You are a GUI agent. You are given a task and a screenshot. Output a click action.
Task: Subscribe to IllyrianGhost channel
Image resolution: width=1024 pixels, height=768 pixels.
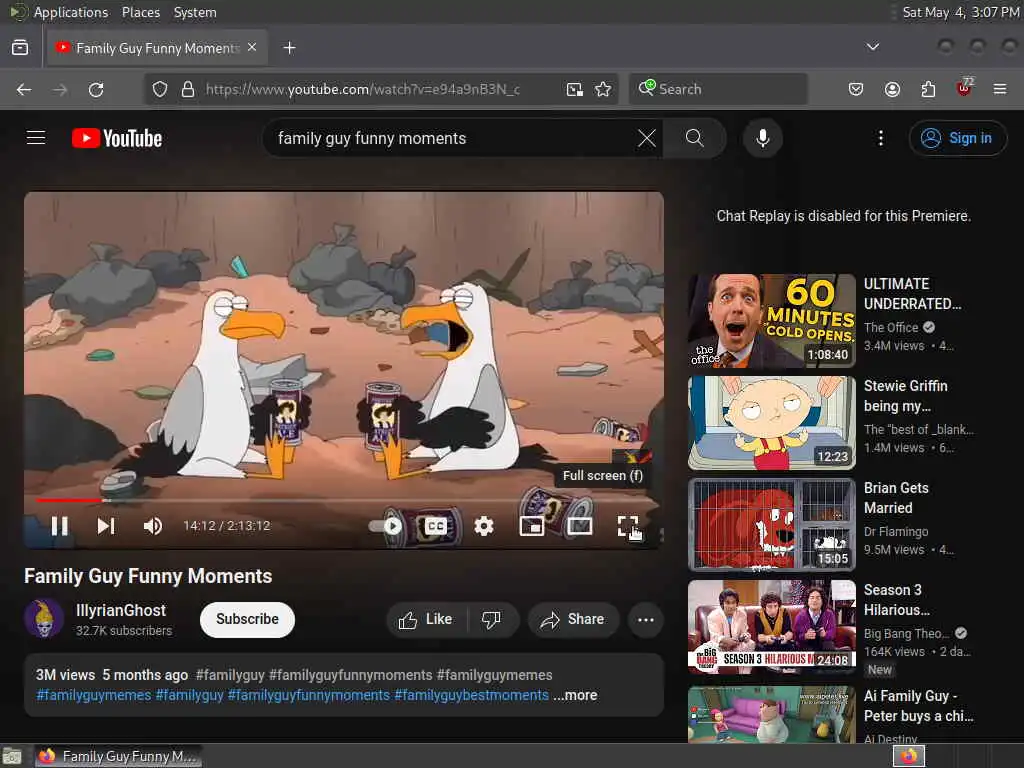248,619
